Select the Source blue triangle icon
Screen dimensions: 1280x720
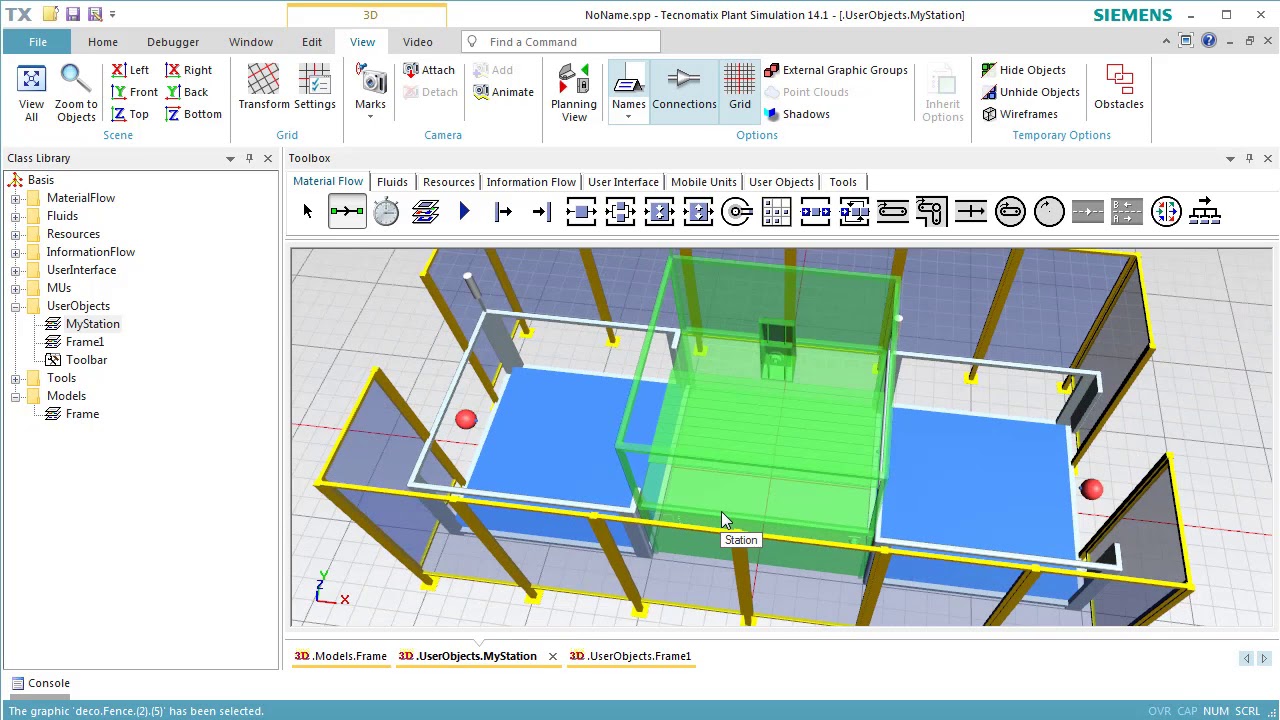coord(464,211)
